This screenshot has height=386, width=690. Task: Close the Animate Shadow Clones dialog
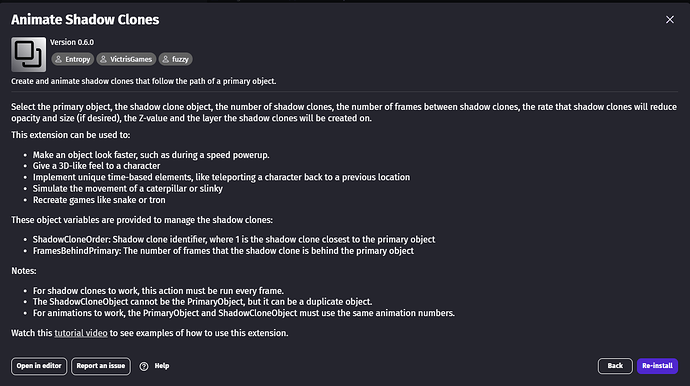(669, 20)
